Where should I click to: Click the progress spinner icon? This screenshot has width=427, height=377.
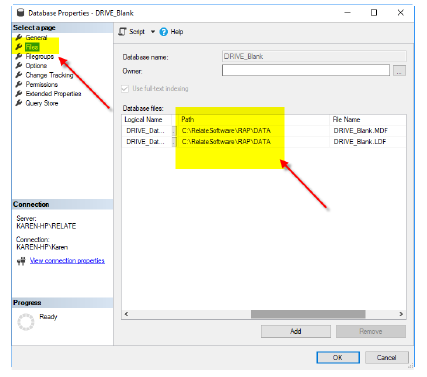(26, 322)
